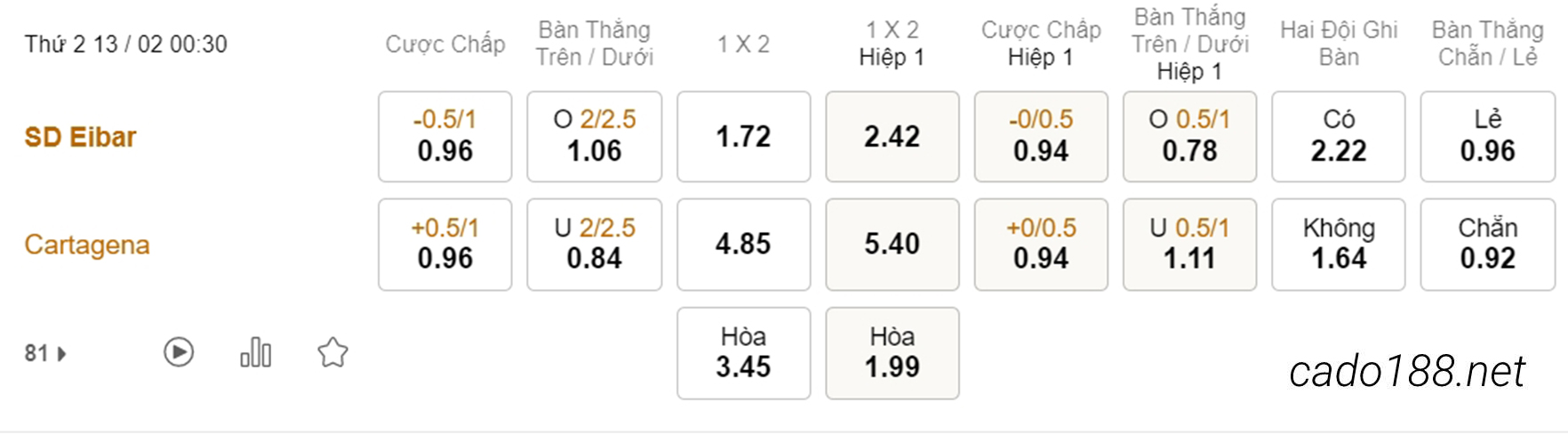This screenshot has width=1568, height=443.
Task: Select Cartagena handicap +0.5/1 odds 0.96
Action: [x=445, y=245]
